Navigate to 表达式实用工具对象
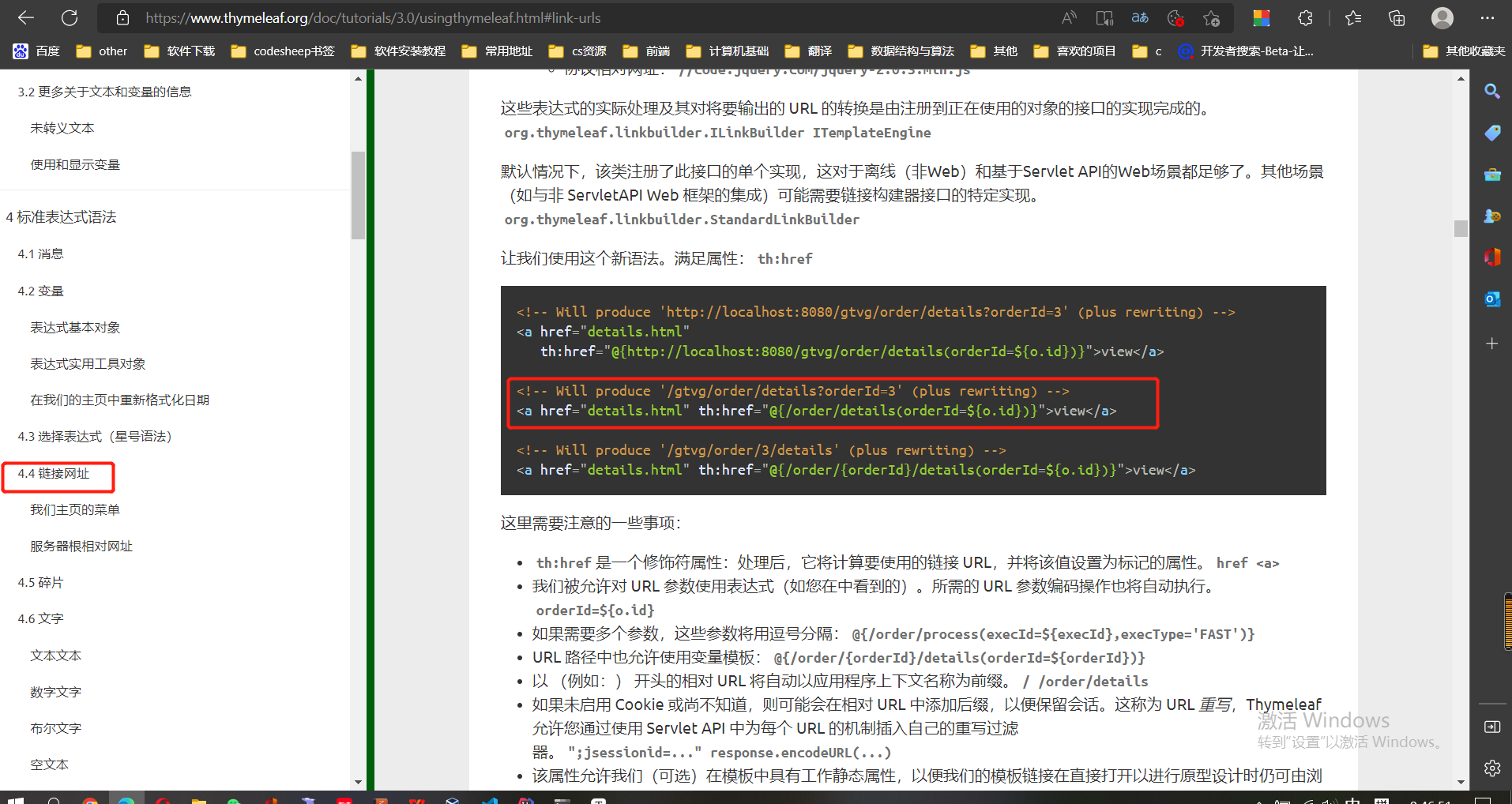This screenshot has height=804, width=1512. tap(88, 363)
